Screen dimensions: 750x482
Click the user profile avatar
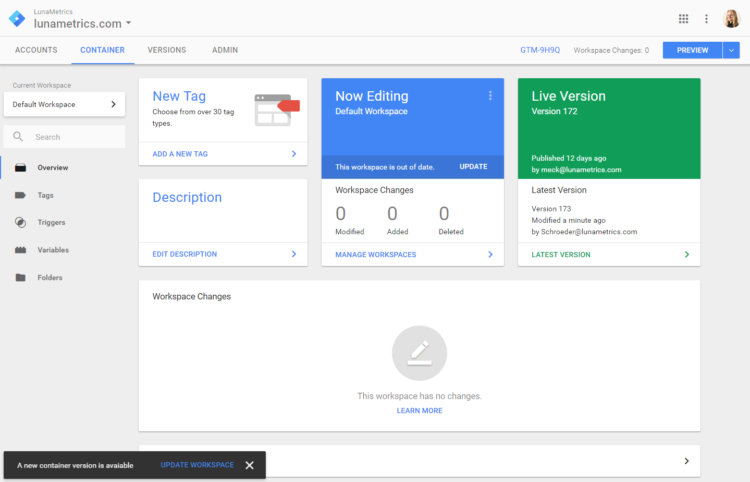pyautogui.click(x=731, y=19)
